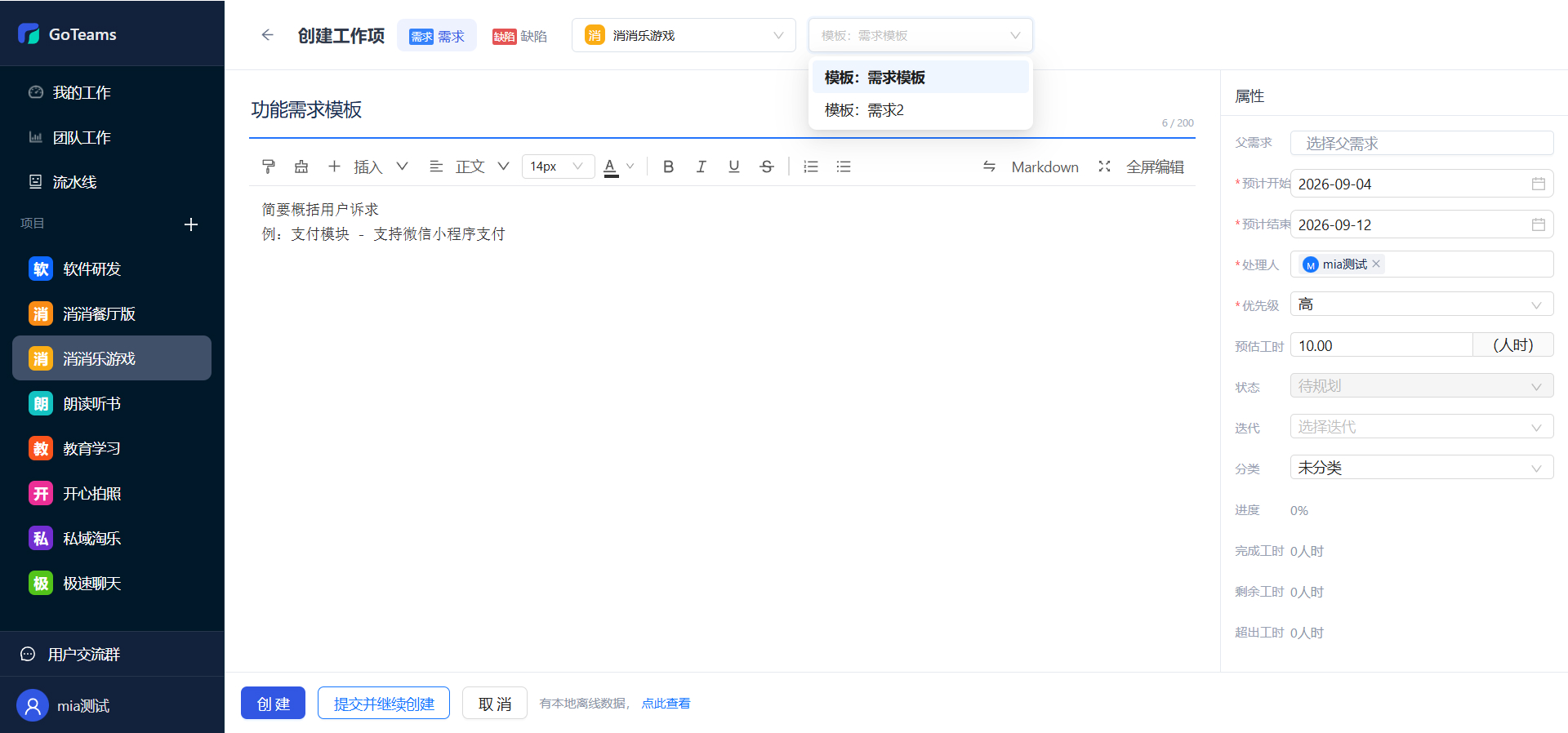This screenshot has width=1568, height=733.
Task: Open the 分类 category dropdown
Action: [x=1422, y=468]
